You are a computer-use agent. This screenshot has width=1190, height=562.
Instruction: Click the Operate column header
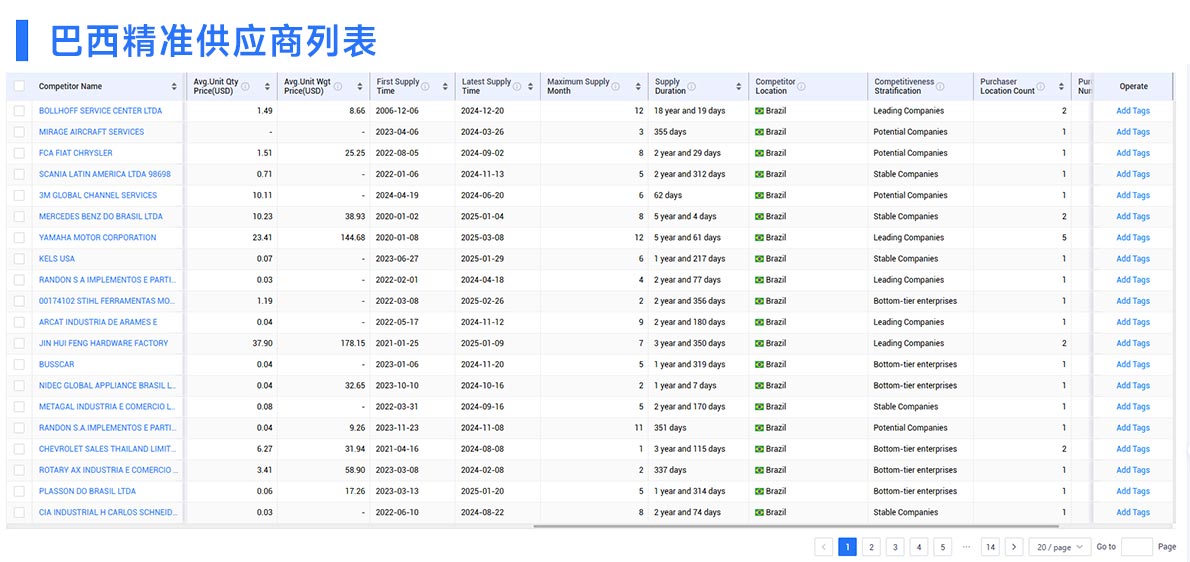[x=1133, y=86]
